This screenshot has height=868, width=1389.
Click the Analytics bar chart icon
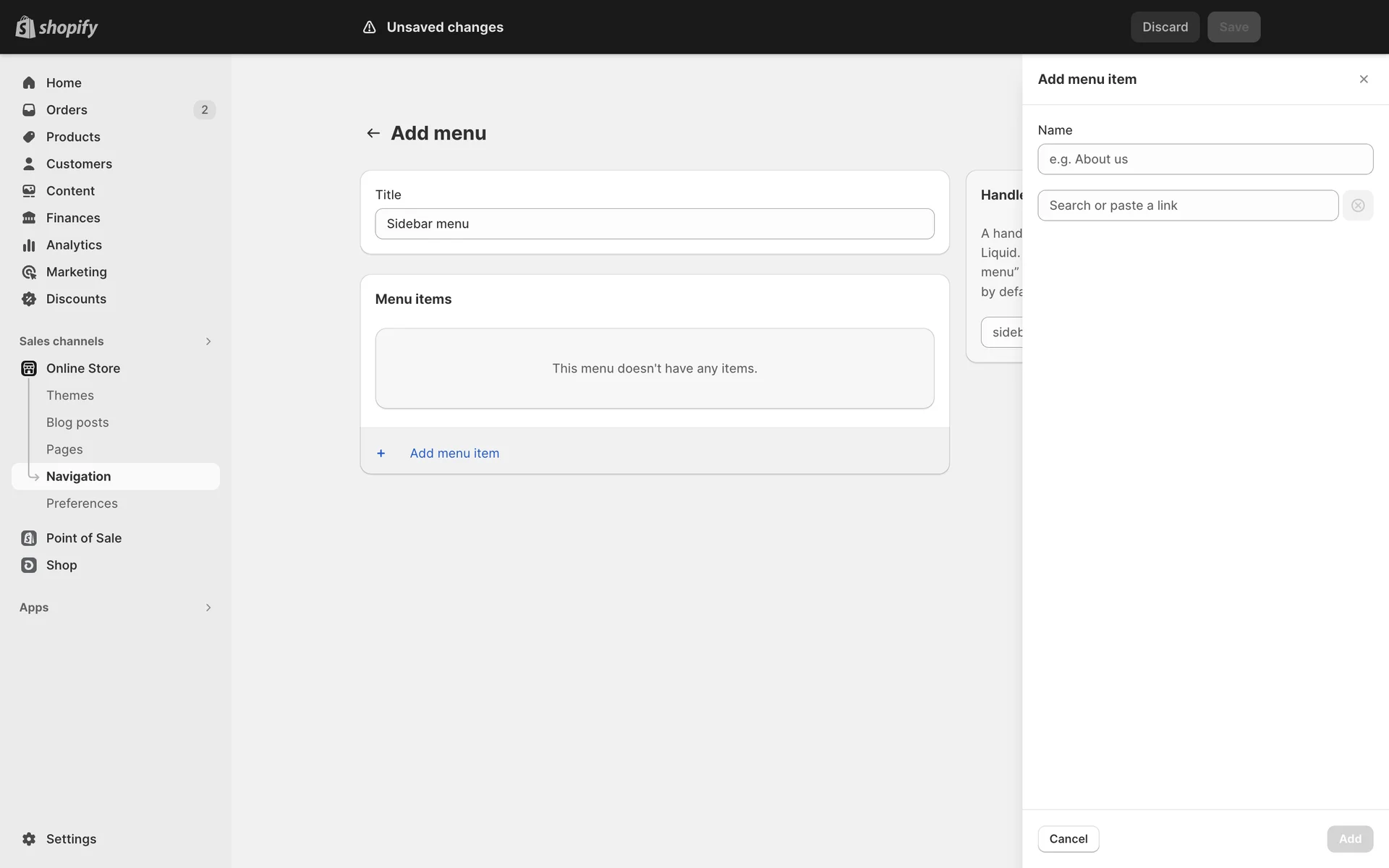[29, 245]
